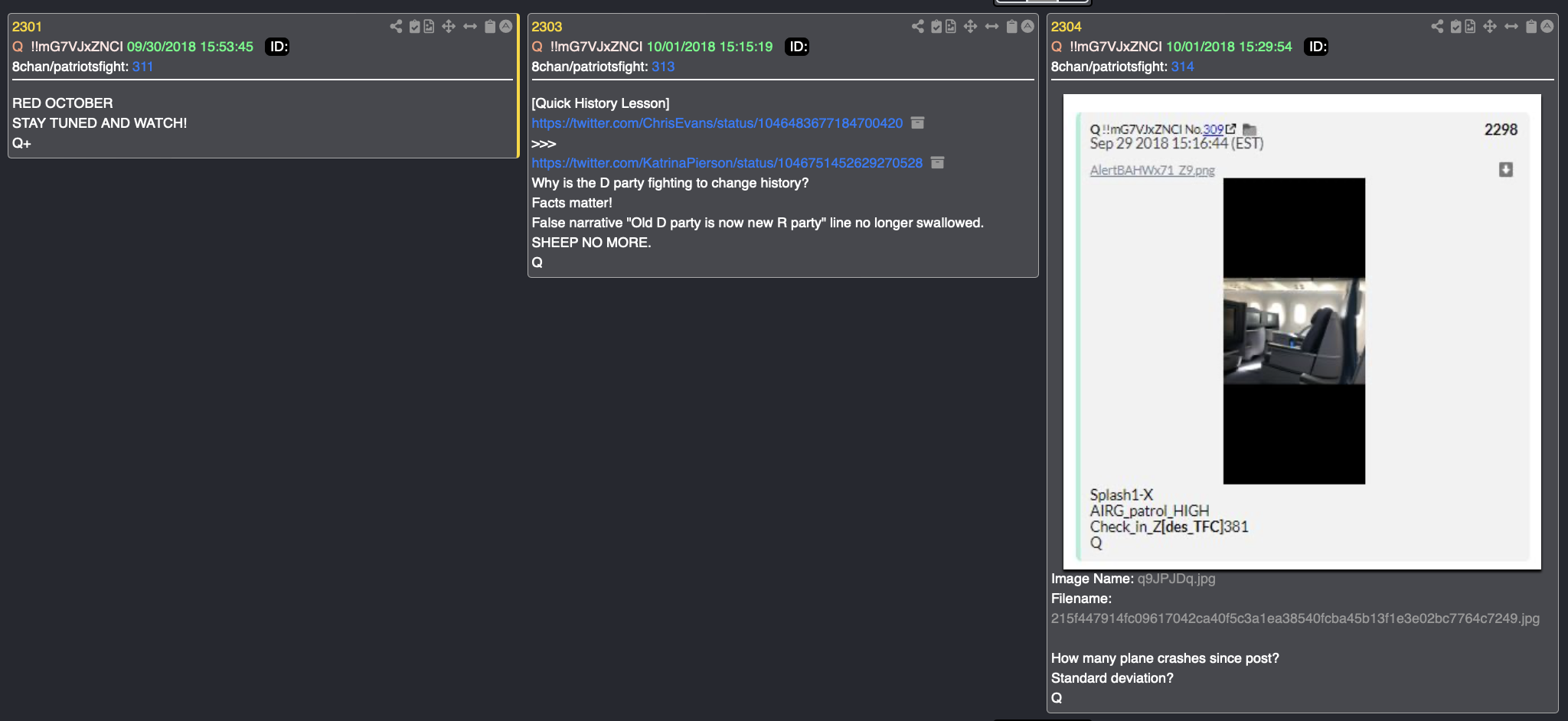Click plain clipboard icon on post 2304

[x=1531, y=27]
